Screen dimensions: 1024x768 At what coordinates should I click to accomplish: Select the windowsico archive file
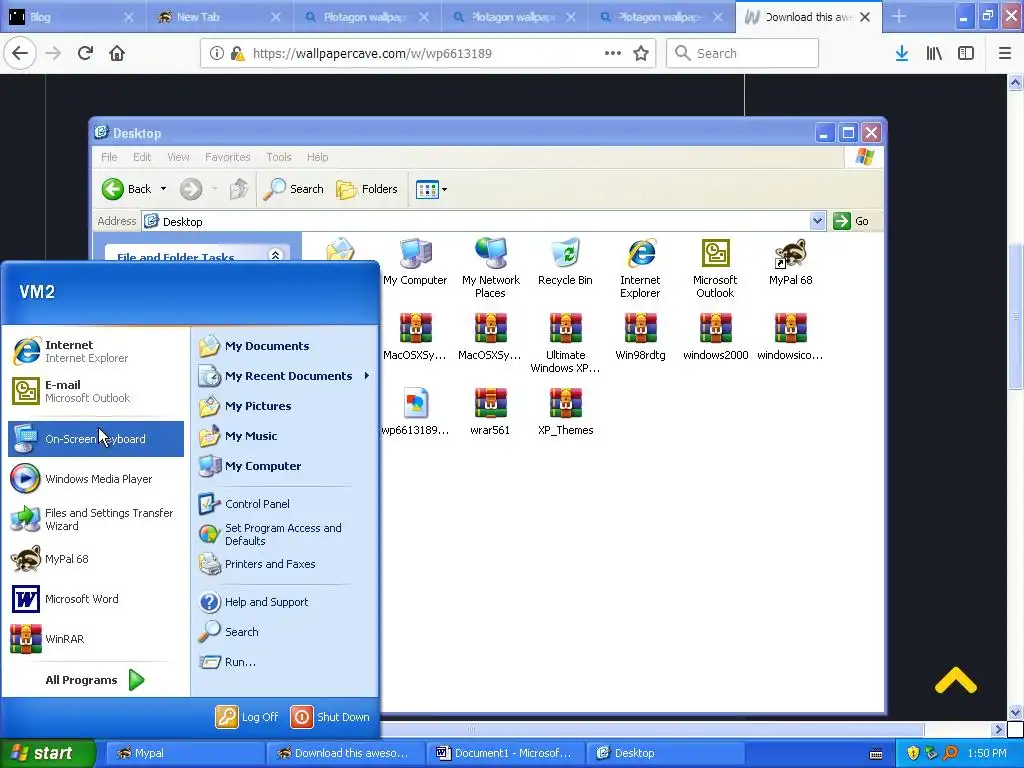point(790,337)
